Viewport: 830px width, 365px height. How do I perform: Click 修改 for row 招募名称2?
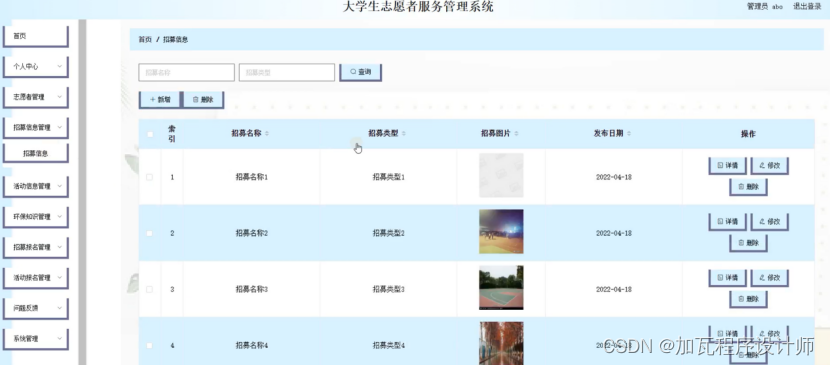[770, 222]
